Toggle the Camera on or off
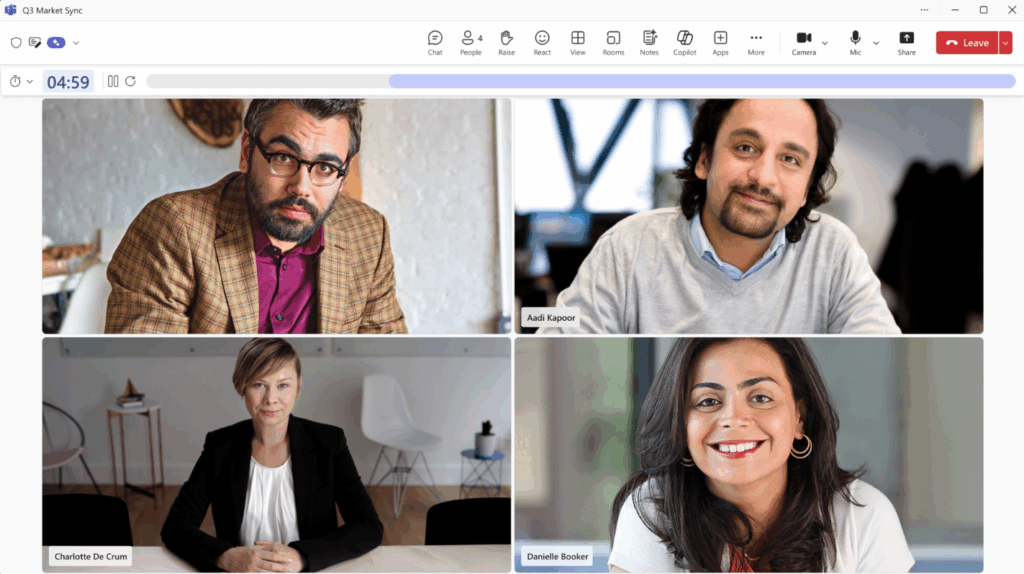This screenshot has height=574, width=1024. pyautogui.click(x=803, y=42)
